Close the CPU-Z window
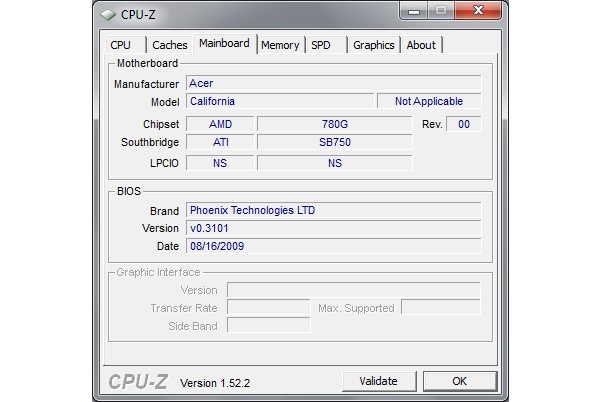The width and height of the screenshot is (600, 402). (x=478, y=10)
